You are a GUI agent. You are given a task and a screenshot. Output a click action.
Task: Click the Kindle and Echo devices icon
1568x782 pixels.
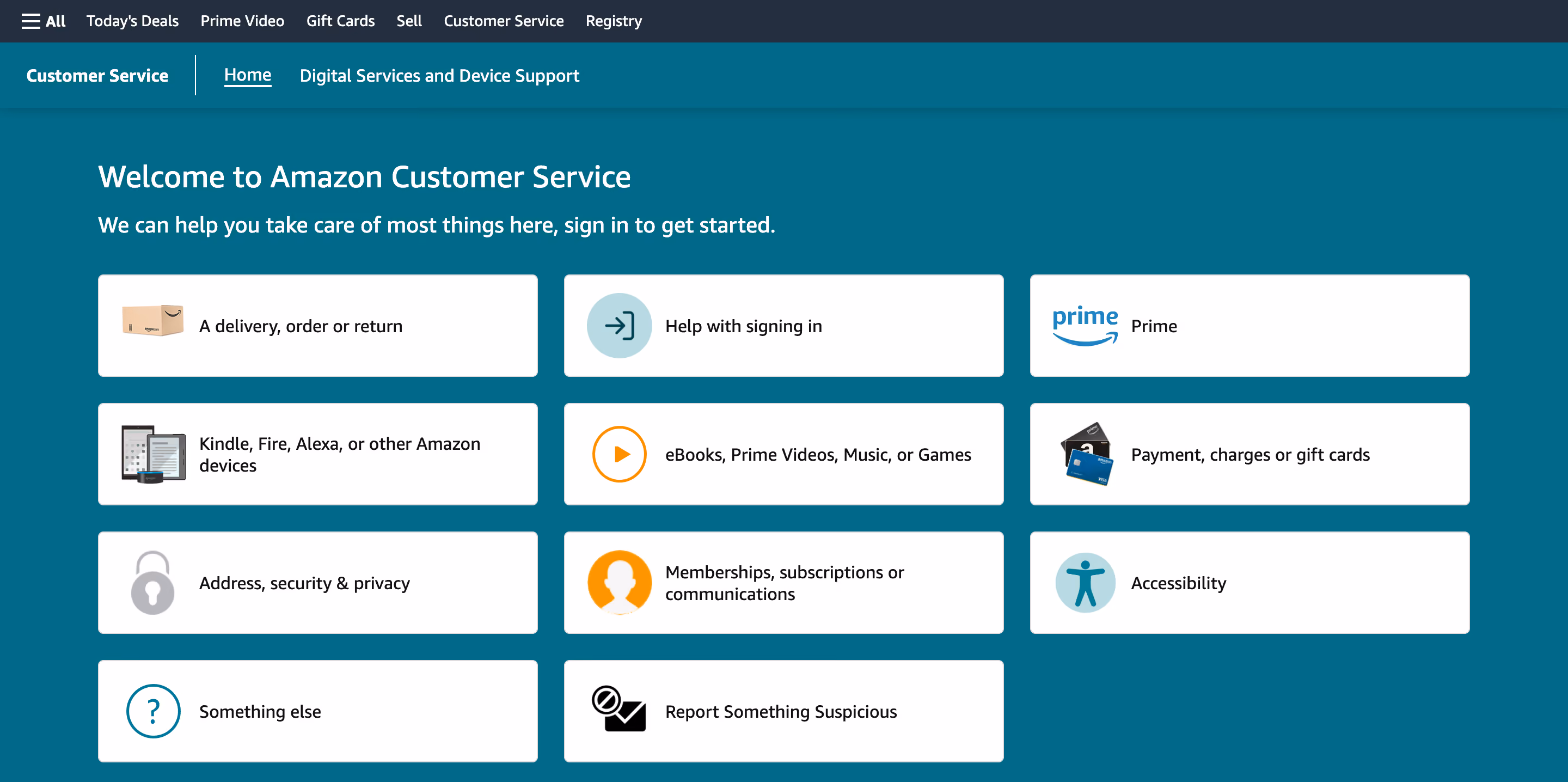click(x=154, y=454)
